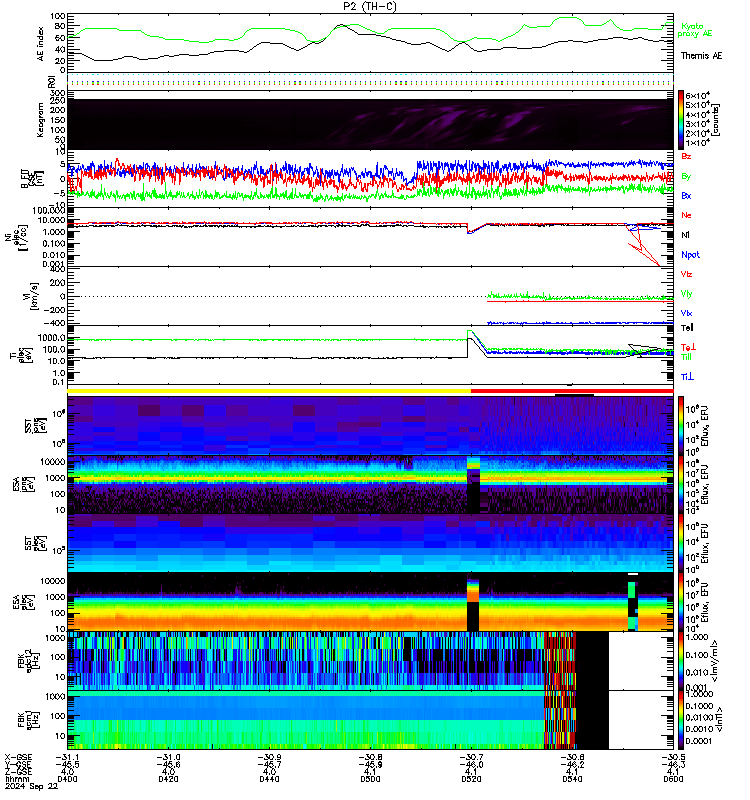Click the <|mV/m|> color bar unit label
Viewport: 750px width, 800px height.
tap(715, 661)
